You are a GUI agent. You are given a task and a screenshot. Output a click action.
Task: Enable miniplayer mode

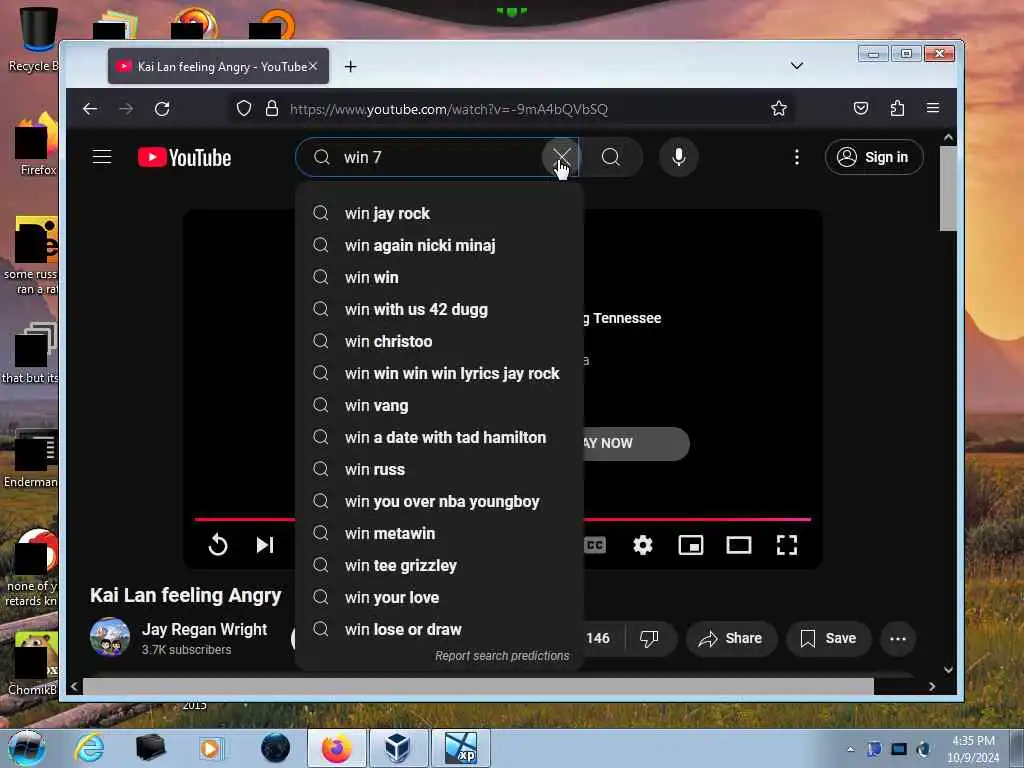[690, 545]
